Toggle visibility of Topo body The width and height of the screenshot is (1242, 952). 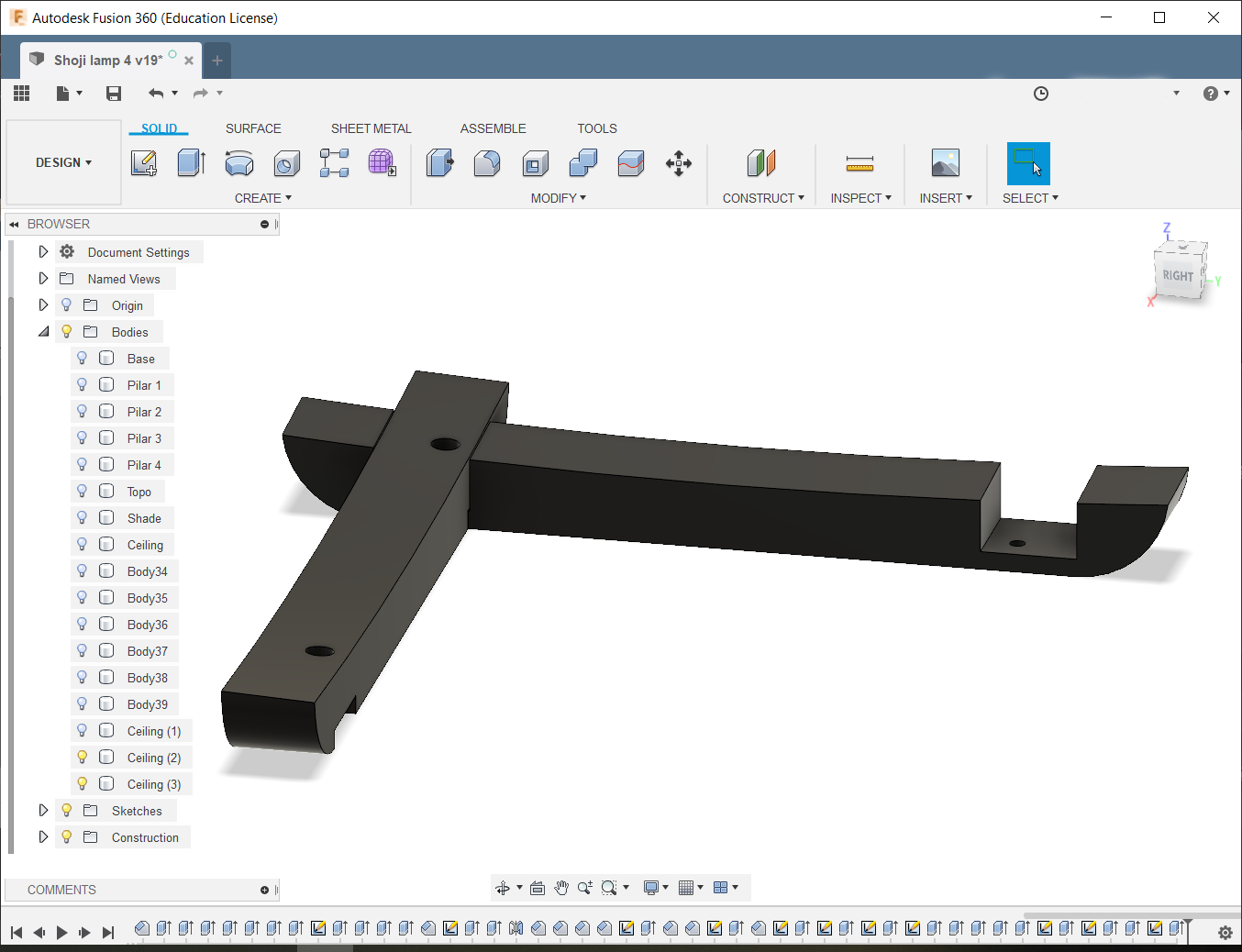pyautogui.click(x=82, y=492)
